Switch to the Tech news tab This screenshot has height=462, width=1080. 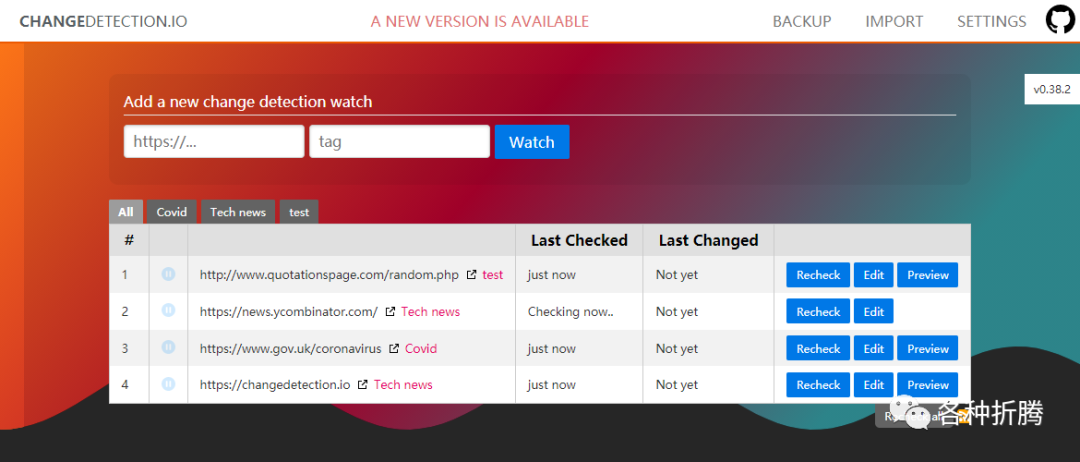coord(238,212)
